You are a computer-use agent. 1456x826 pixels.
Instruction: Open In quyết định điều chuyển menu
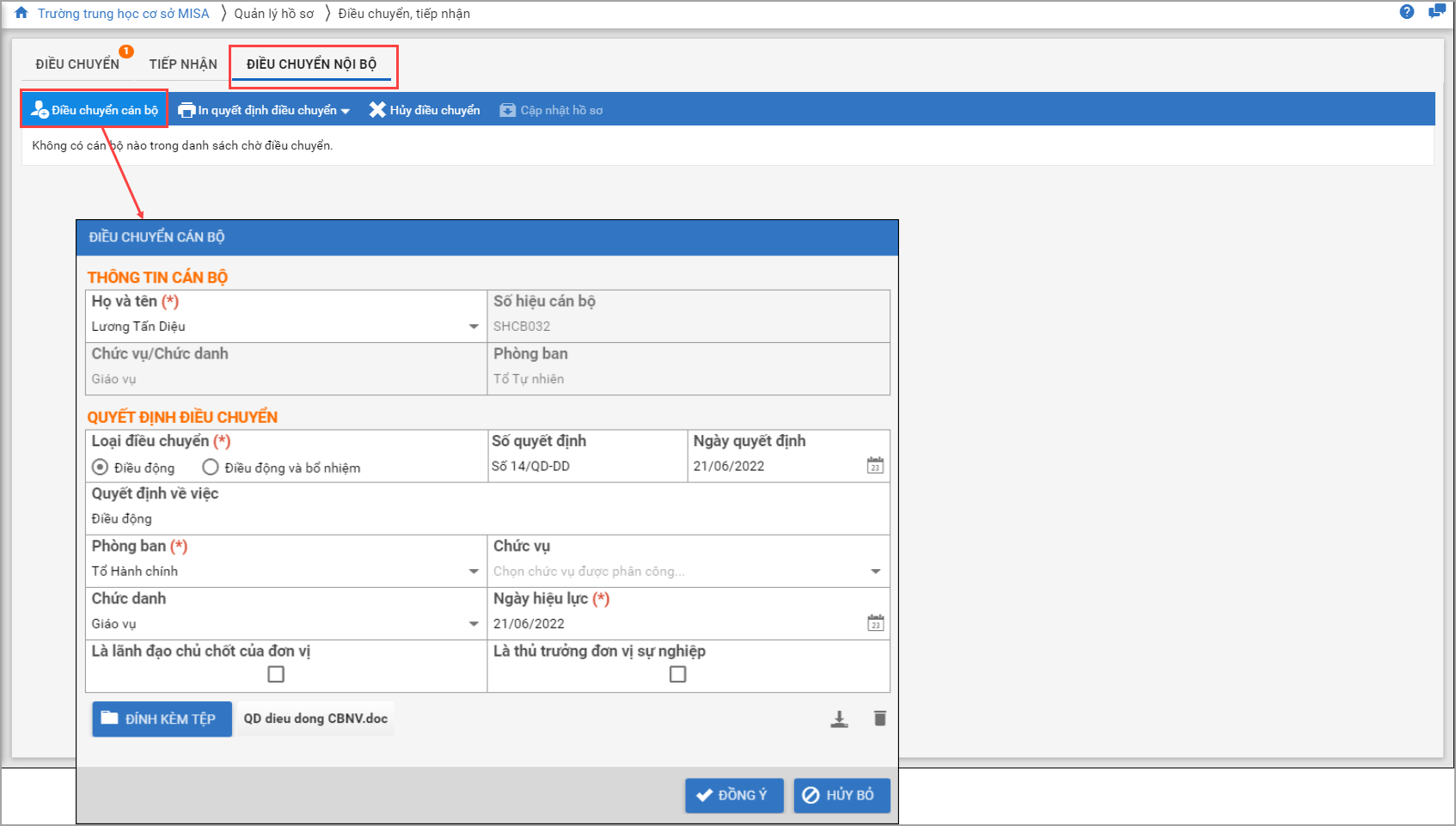265,110
